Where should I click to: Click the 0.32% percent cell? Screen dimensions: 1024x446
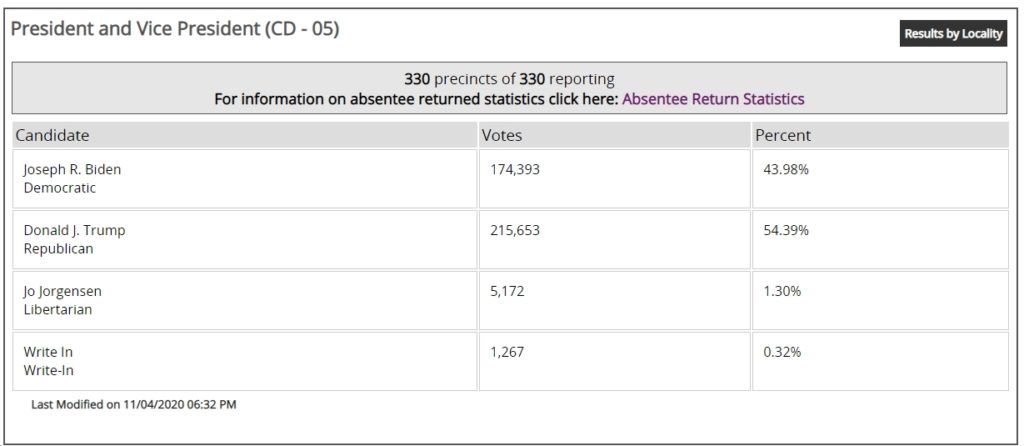click(880, 361)
